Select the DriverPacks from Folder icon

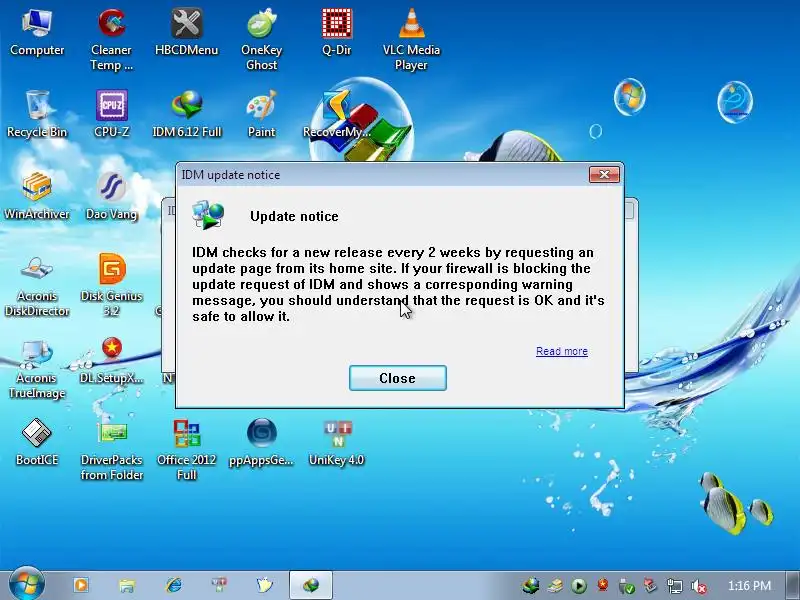111,450
